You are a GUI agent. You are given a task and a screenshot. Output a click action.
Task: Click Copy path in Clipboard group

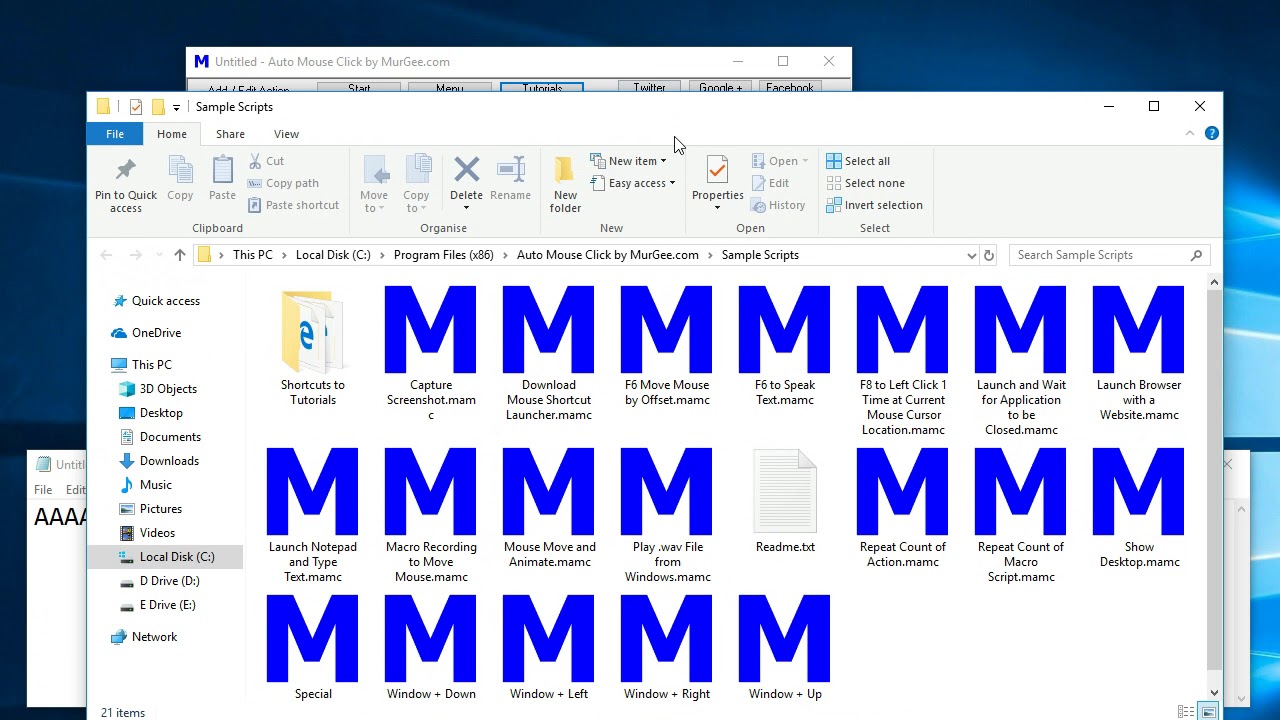click(283, 183)
